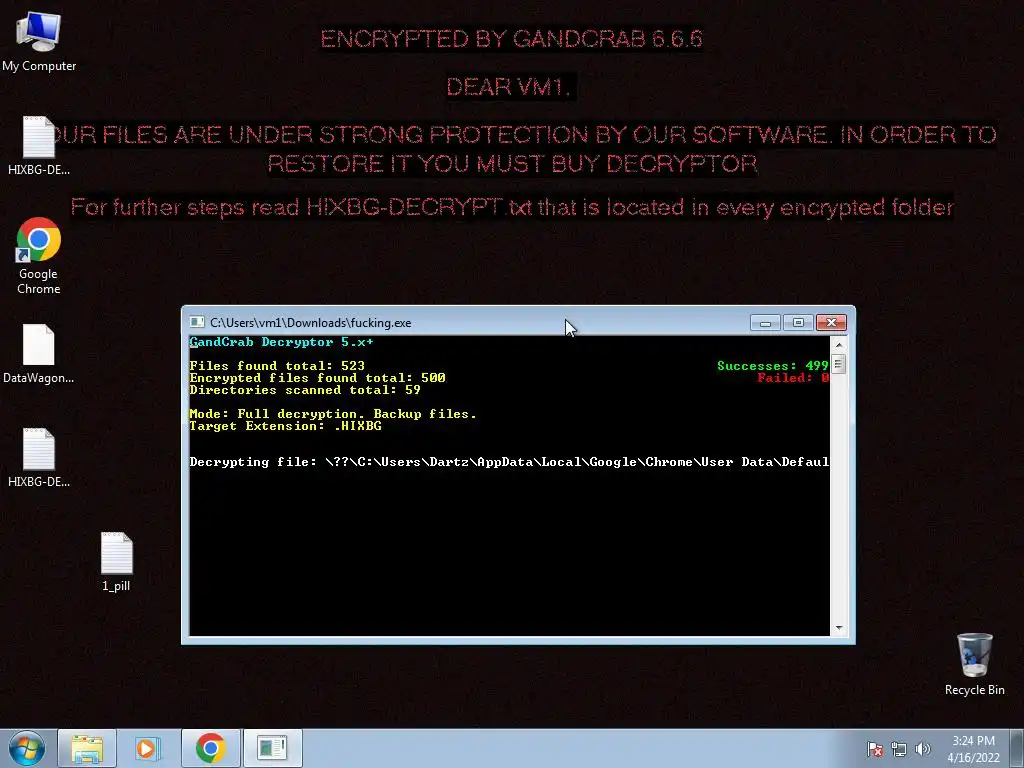Click the "Directories scanned total: 59" line
The height and width of the screenshot is (768, 1024).
pos(305,390)
